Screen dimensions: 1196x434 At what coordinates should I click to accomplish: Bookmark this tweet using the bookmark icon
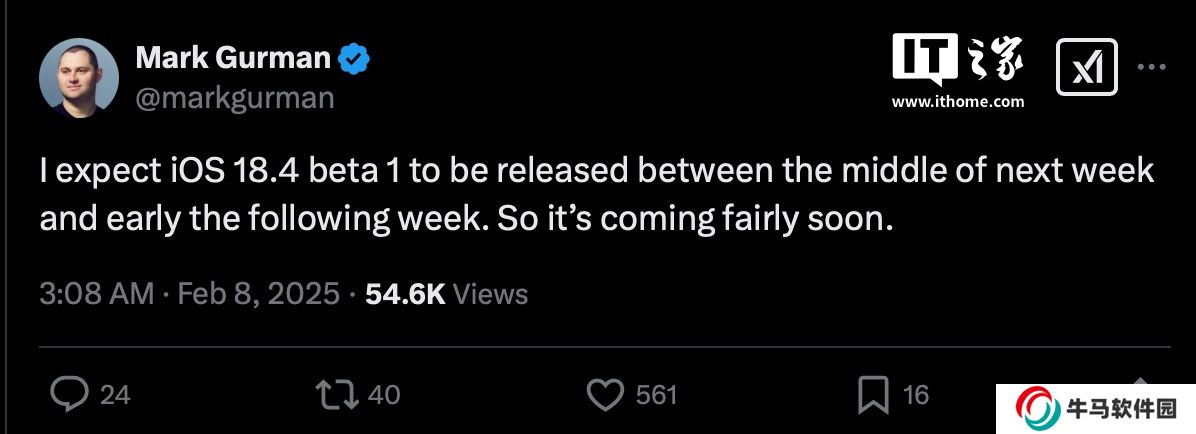point(873,395)
